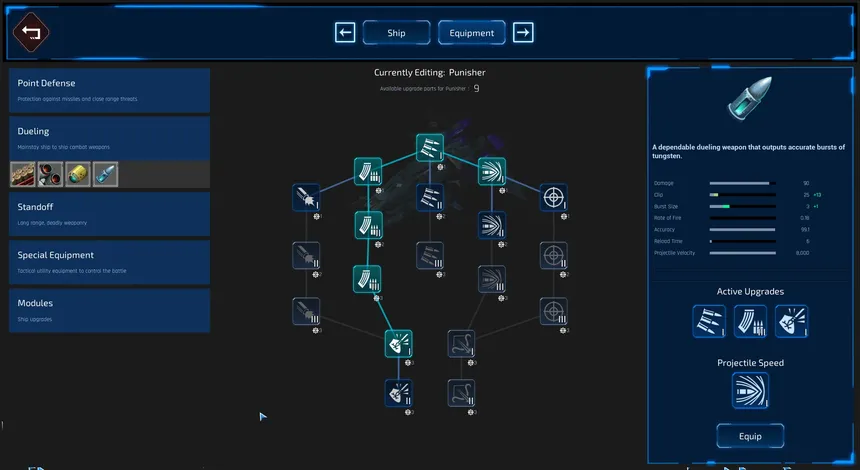Click the Burst Size stat bar

(x=743, y=206)
